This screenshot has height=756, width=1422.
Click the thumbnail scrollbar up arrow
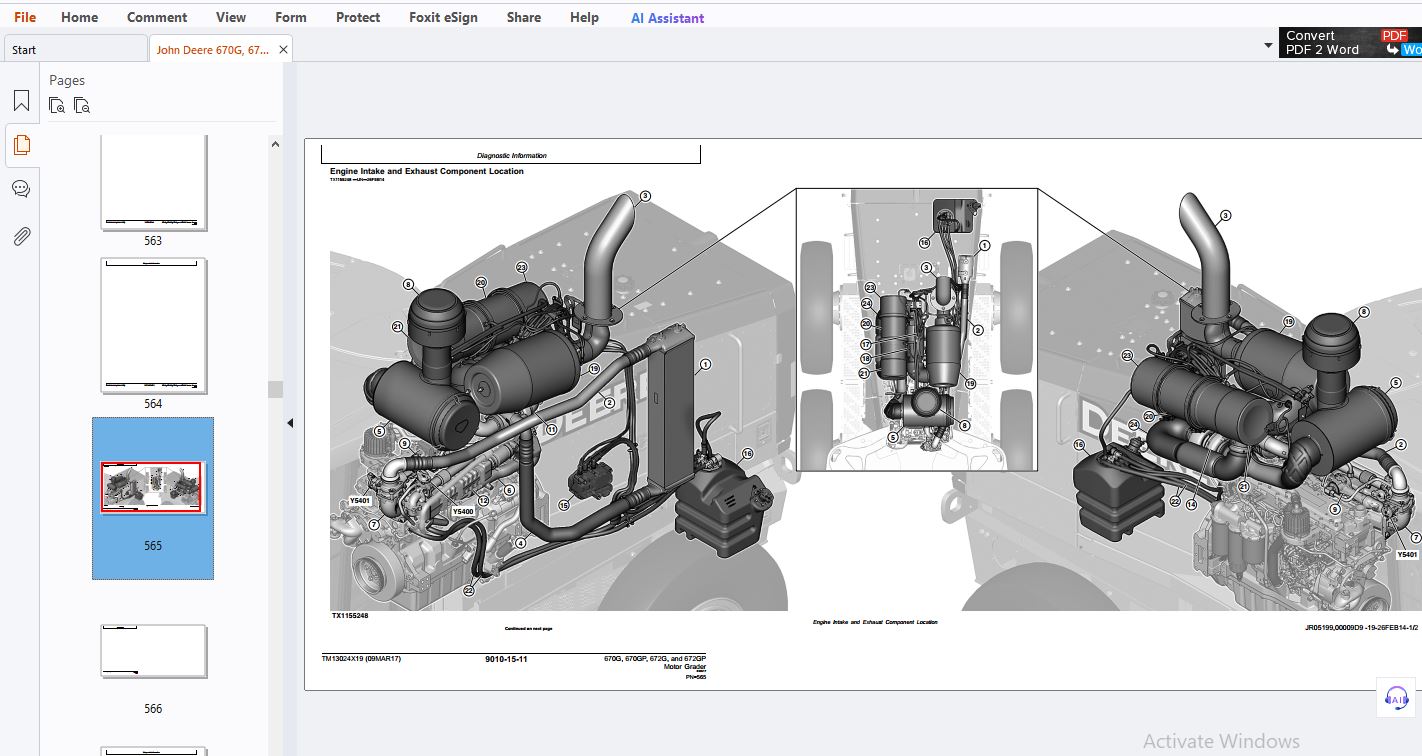[275, 144]
